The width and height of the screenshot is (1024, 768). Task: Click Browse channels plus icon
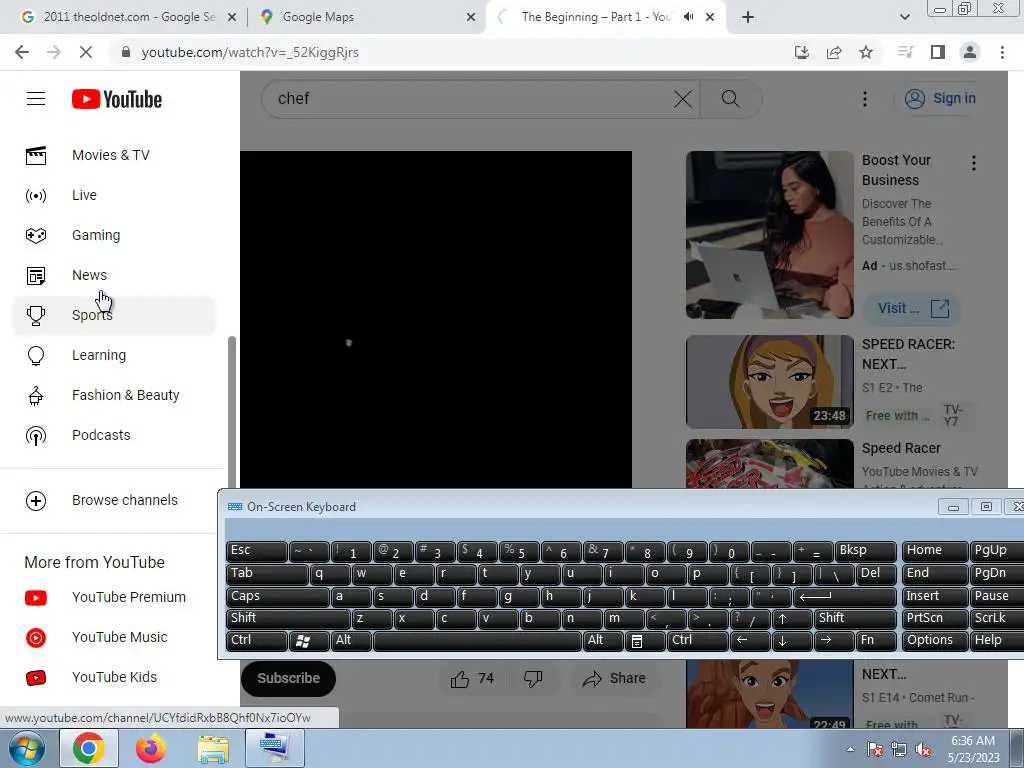click(36, 501)
